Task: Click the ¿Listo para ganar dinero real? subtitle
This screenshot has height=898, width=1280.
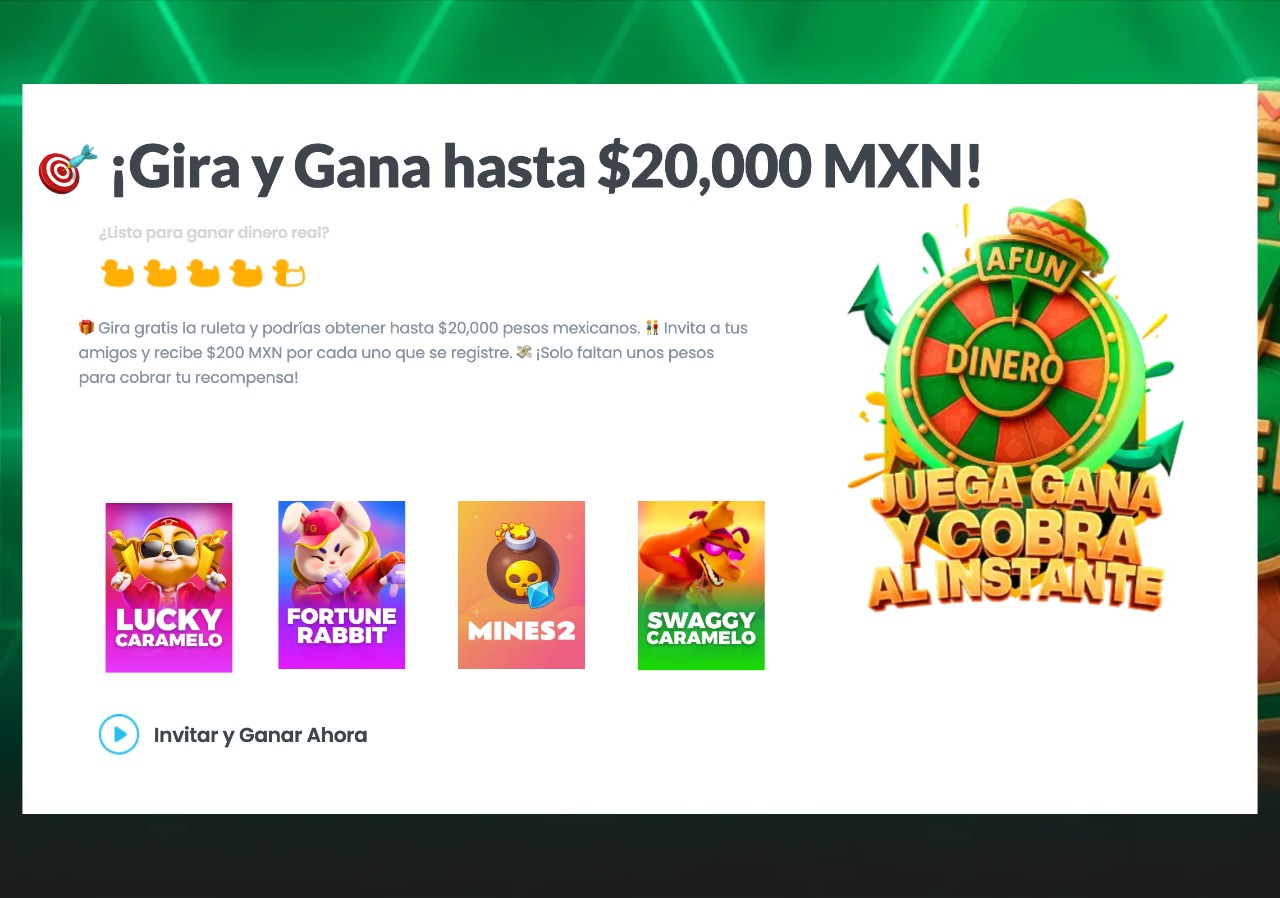Action: (x=214, y=233)
